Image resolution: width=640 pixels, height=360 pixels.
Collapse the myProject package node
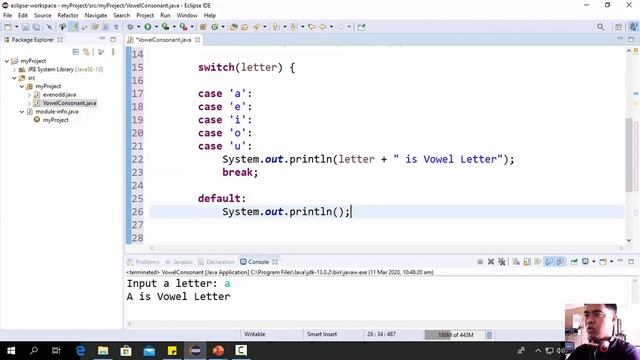22,87
